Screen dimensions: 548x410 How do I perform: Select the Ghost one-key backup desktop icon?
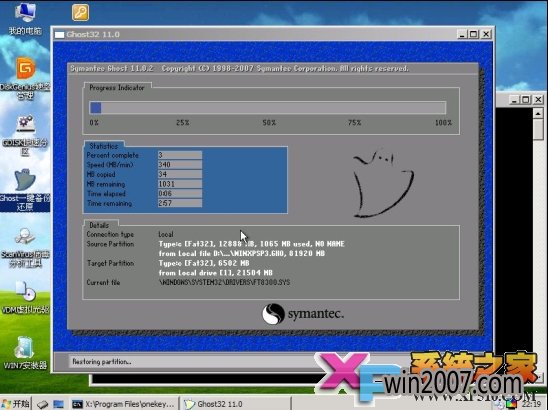[x=25, y=190]
